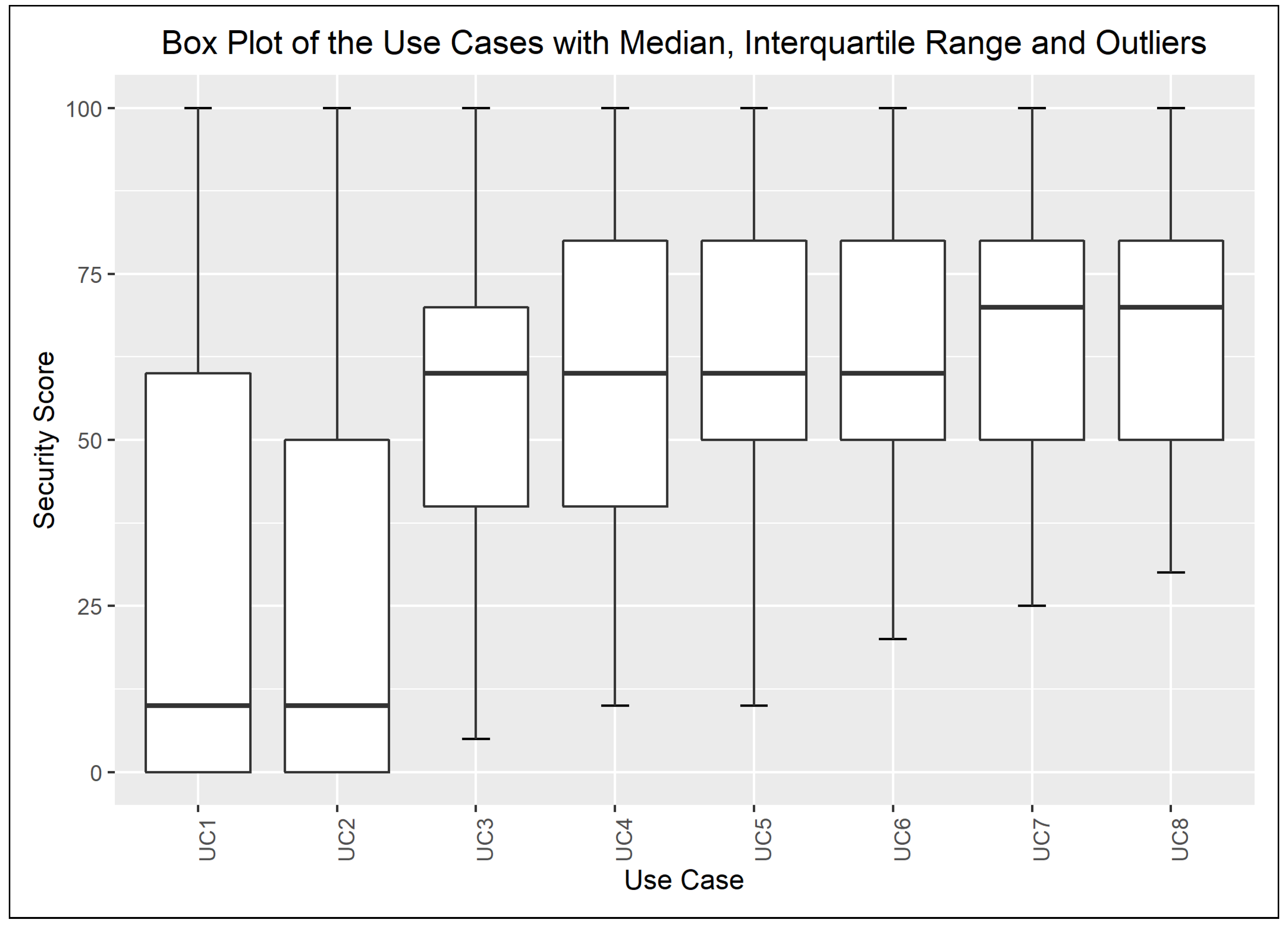The height and width of the screenshot is (925, 1288).
Task: Select the UC5 x-axis tick label
Action: [x=763, y=839]
